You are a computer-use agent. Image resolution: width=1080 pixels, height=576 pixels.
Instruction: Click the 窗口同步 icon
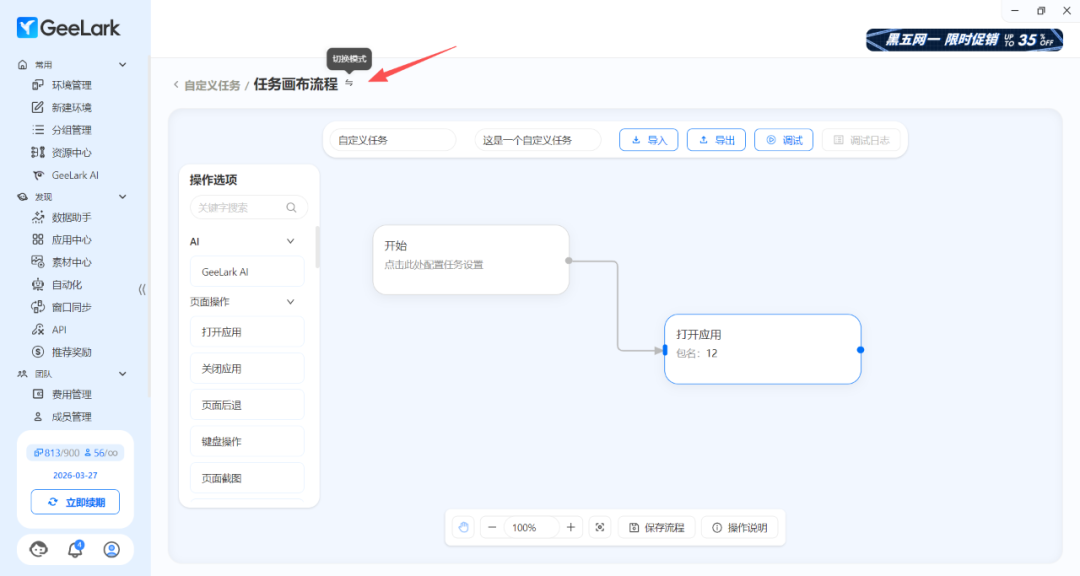point(38,307)
